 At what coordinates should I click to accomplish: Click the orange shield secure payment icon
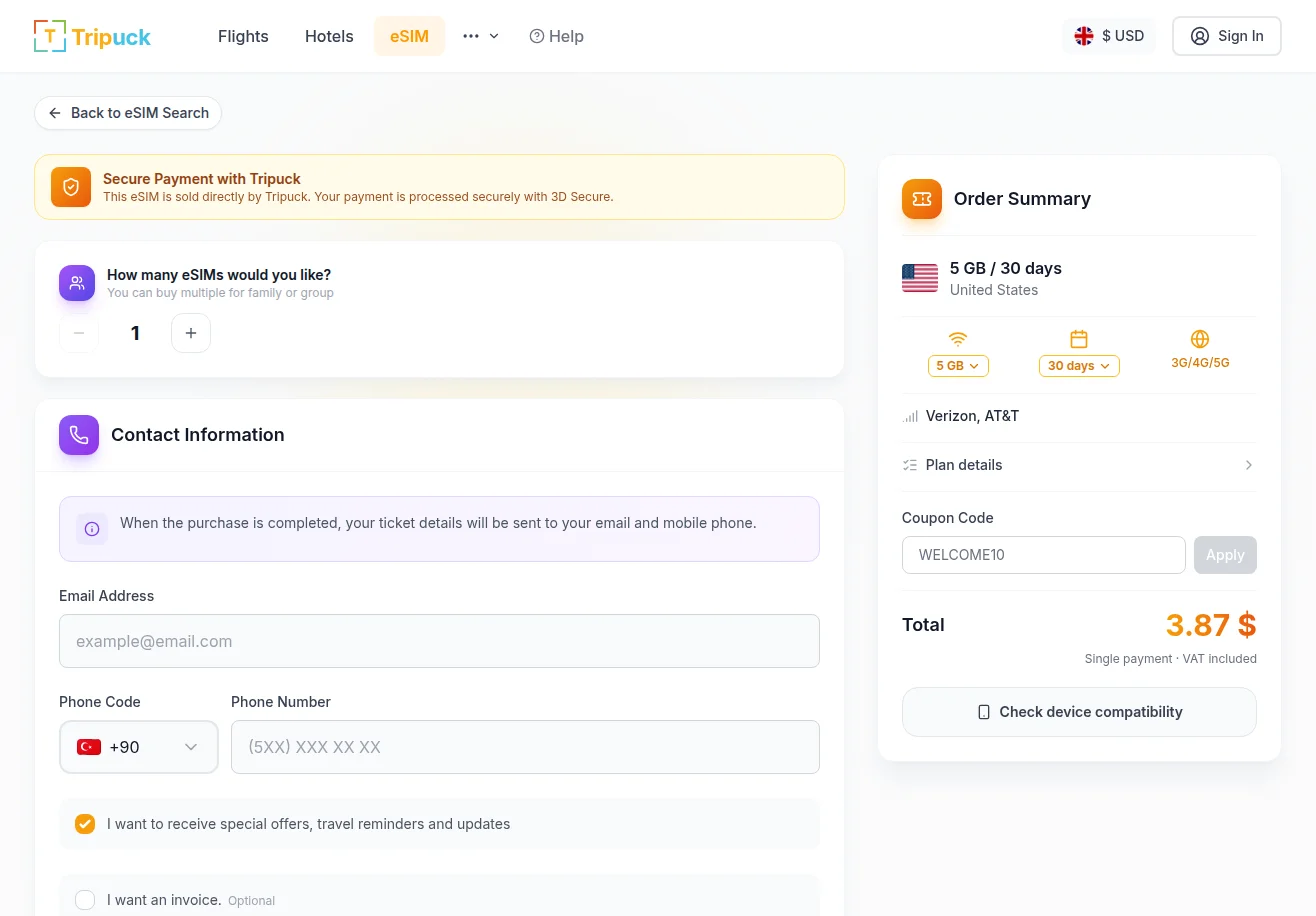click(x=71, y=187)
